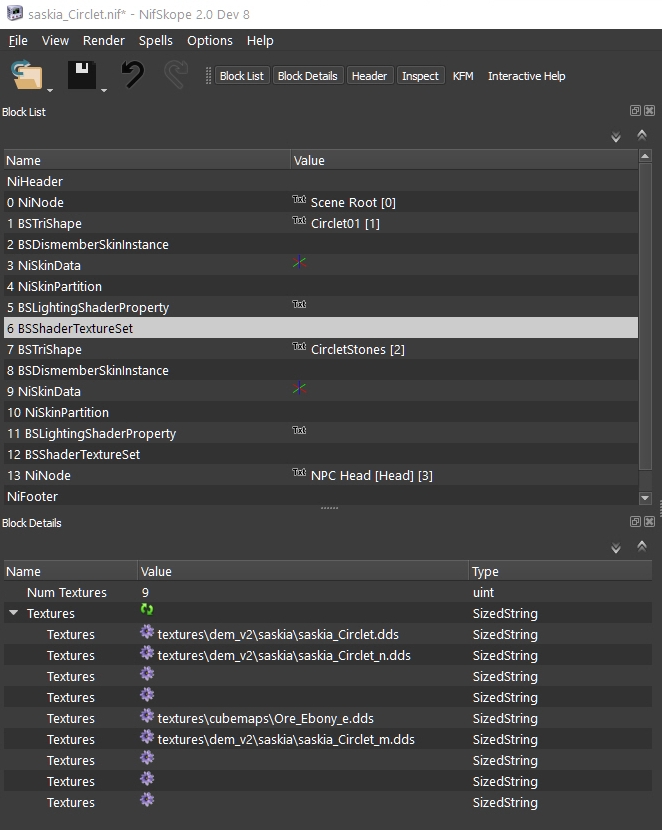Click the Load file icon

[26, 75]
